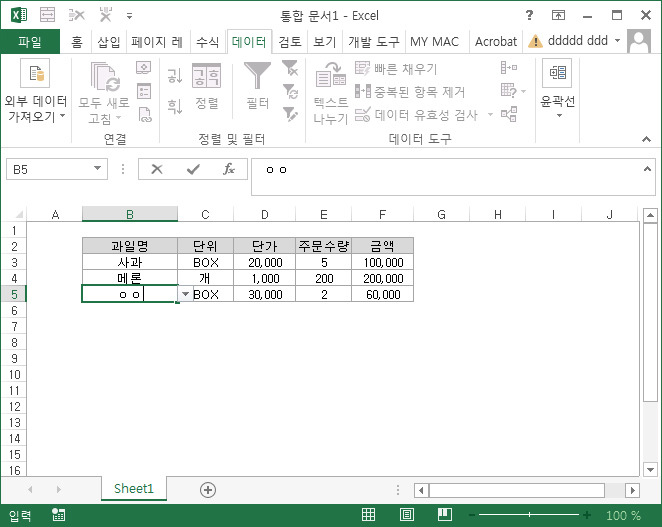Switch to the Insert tab

tap(109, 41)
